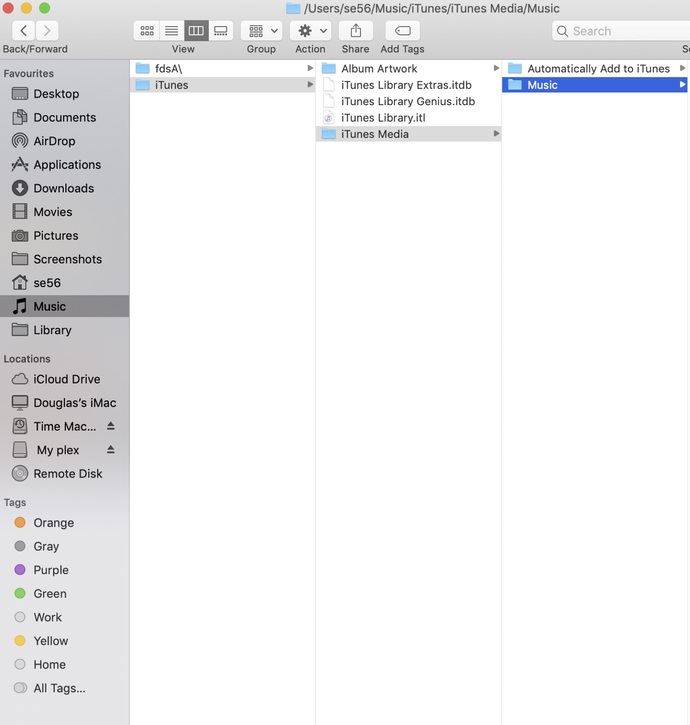Select Automatically Add to iTunes folder
The width and height of the screenshot is (690, 725).
(x=595, y=68)
